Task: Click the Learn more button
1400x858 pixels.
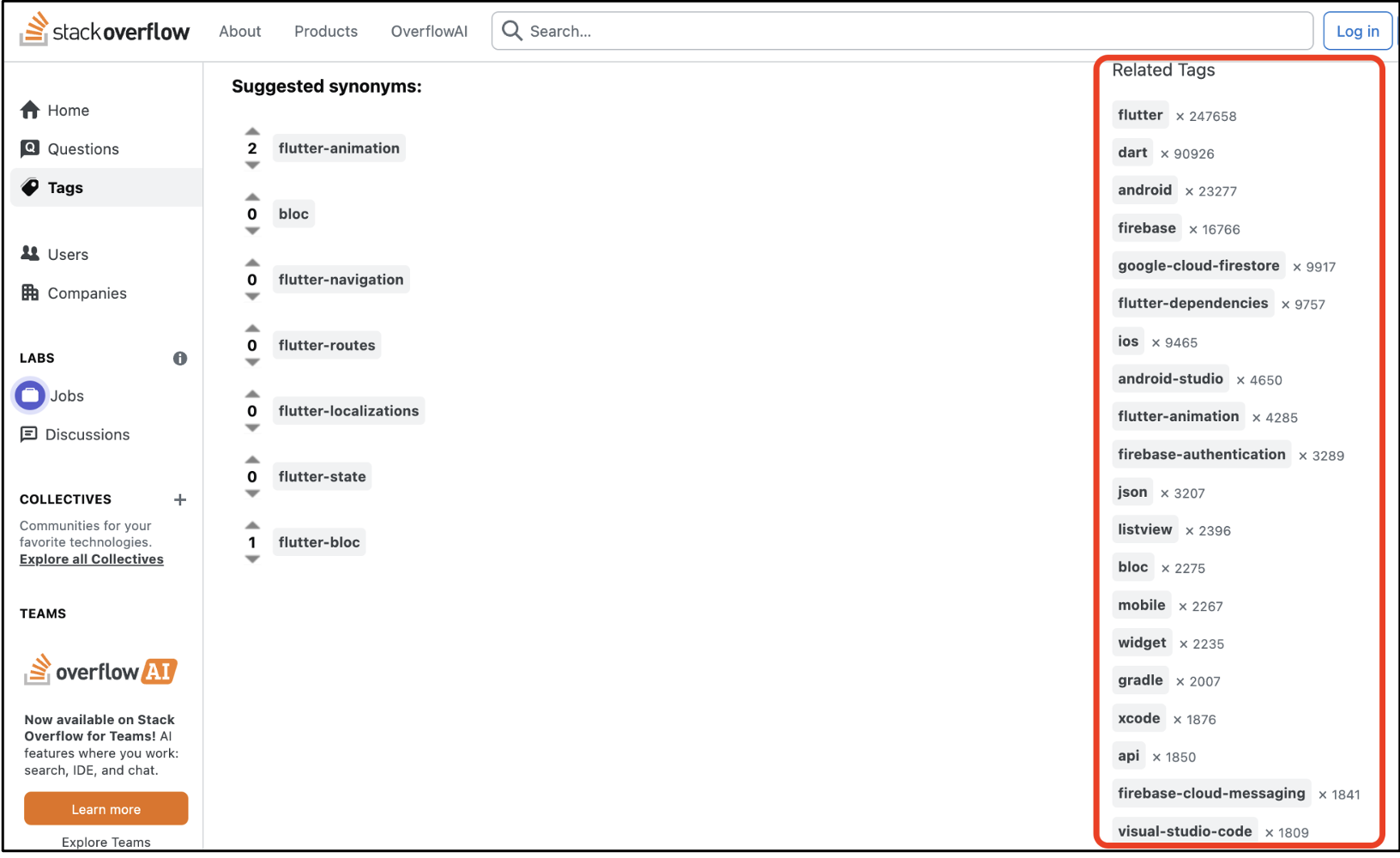Action: 106,808
